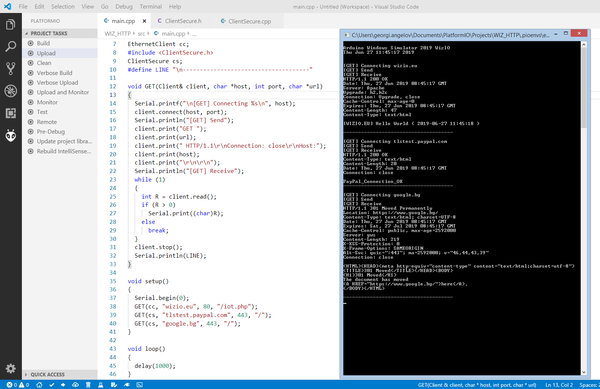Viewport: 600px width, 389px height.
Task: Click GET function signature in status bar
Action: click(x=477, y=385)
